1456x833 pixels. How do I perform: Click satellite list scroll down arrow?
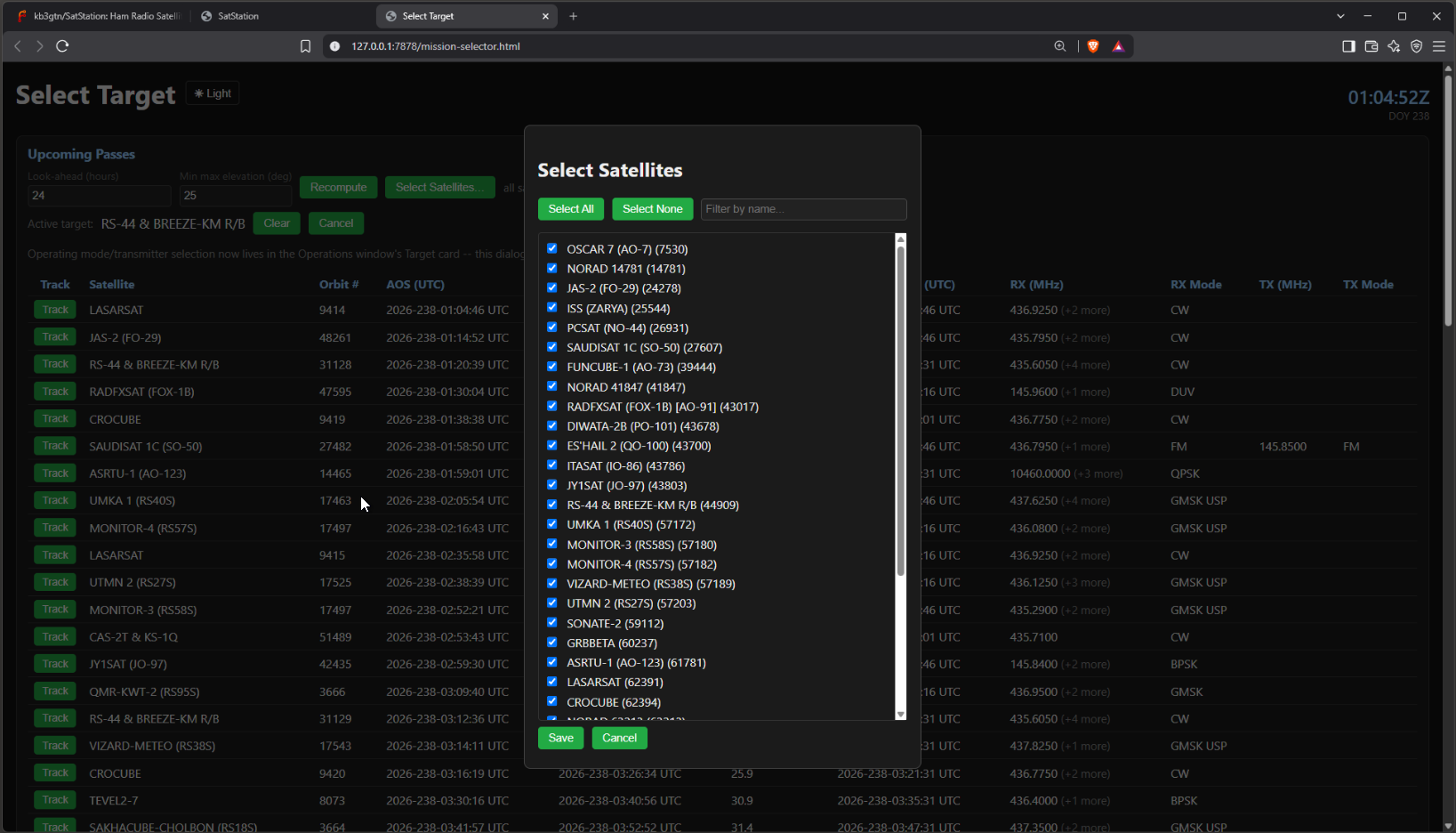tap(900, 714)
